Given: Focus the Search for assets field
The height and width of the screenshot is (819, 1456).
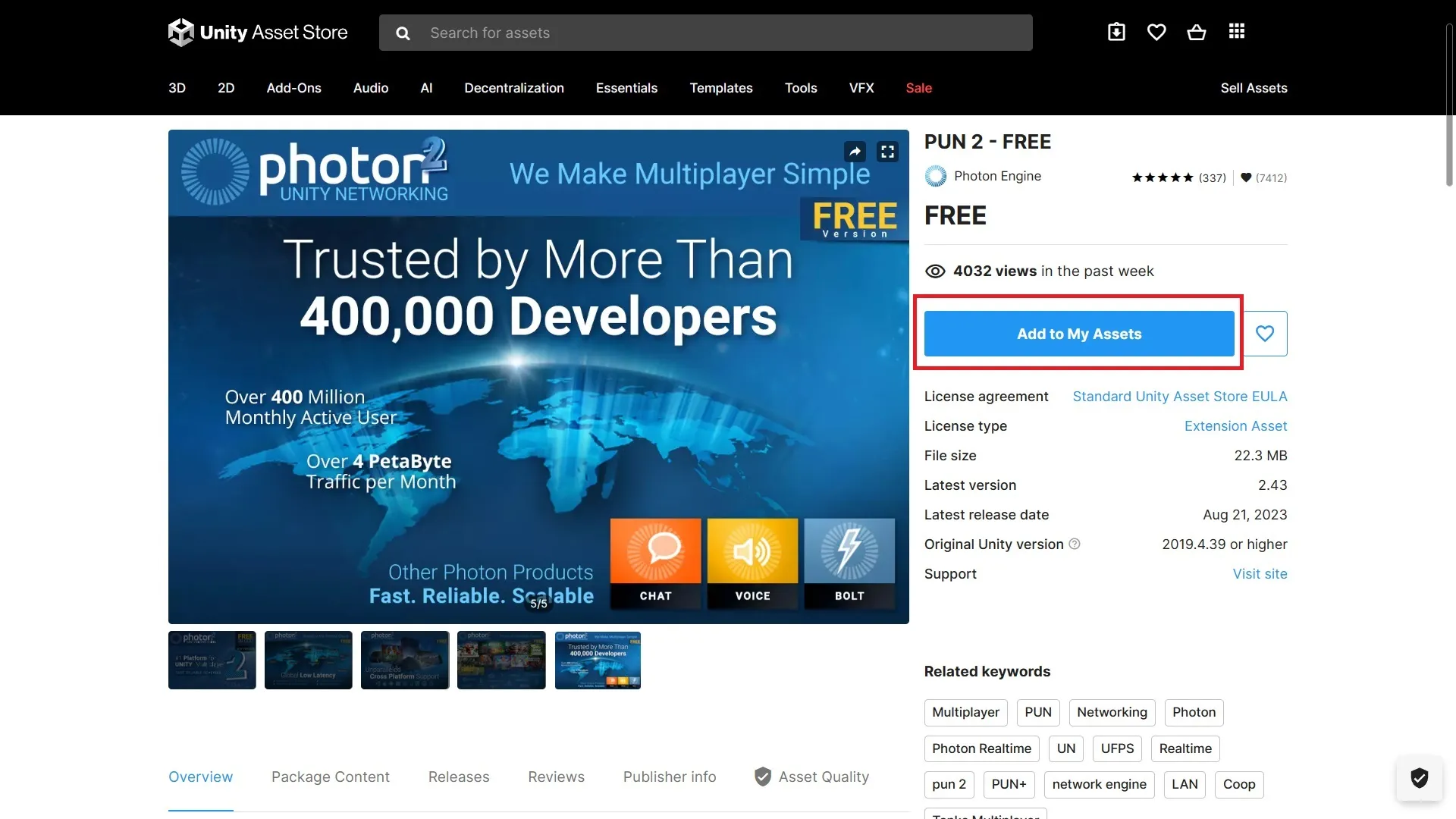Looking at the screenshot, I should tap(705, 33).
